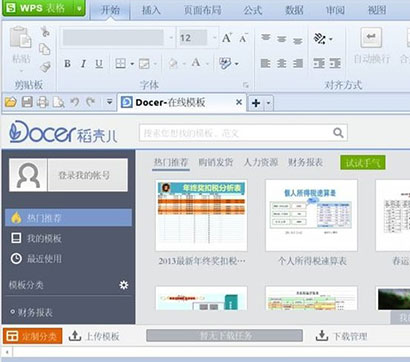Select the 人力资源 category tab
The image size is (410, 362).
261,162
